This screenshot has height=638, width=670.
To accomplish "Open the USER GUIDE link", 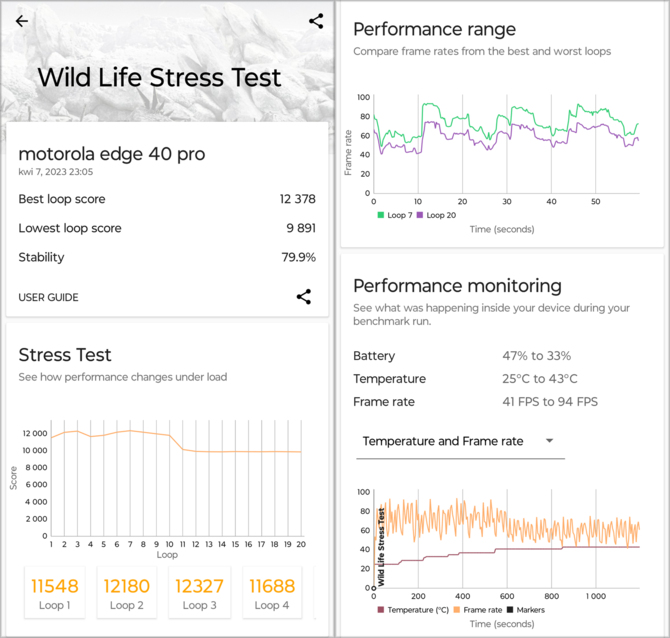I will click(48, 297).
